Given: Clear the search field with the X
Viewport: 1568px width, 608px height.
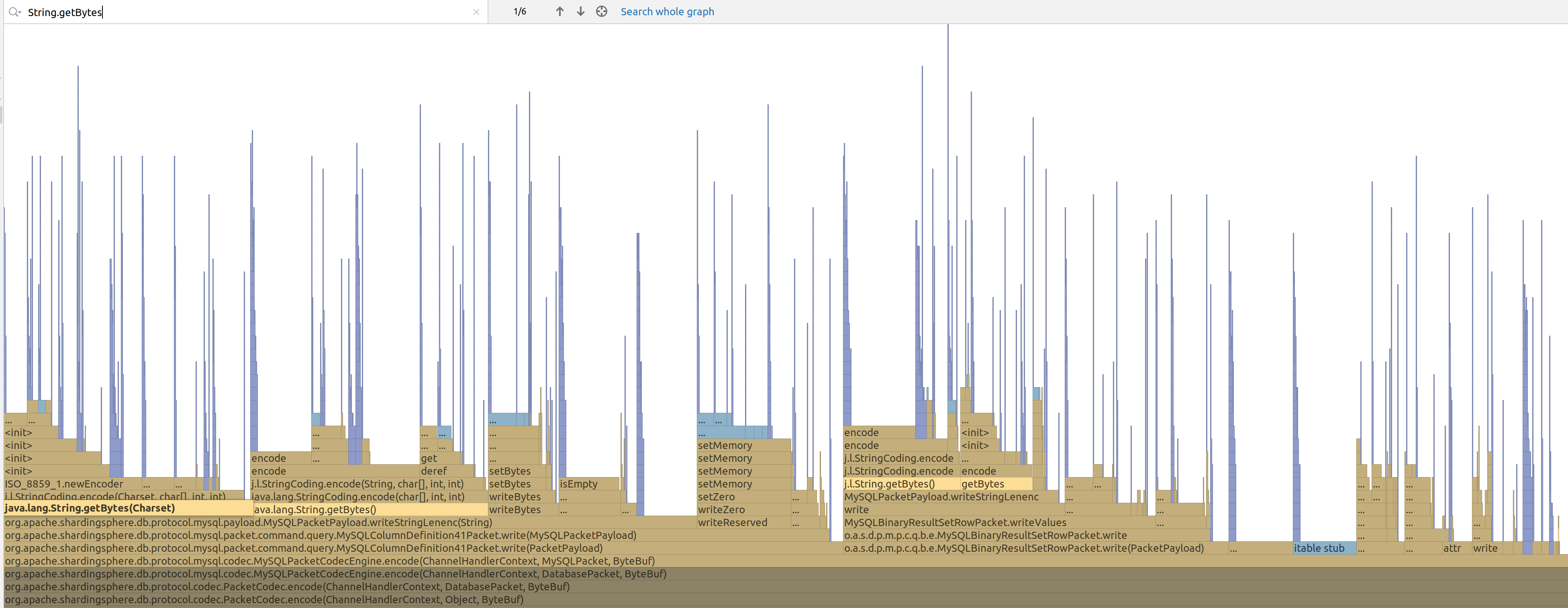Looking at the screenshot, I should tap(476, 12).
